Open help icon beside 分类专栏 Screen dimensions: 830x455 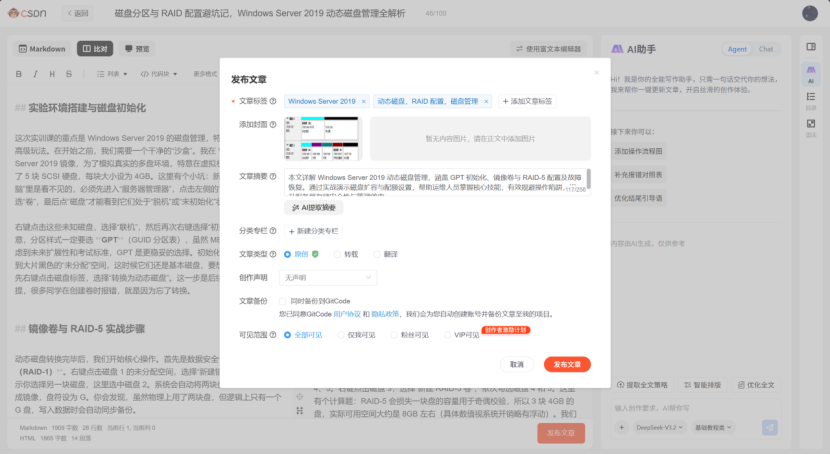273,231
